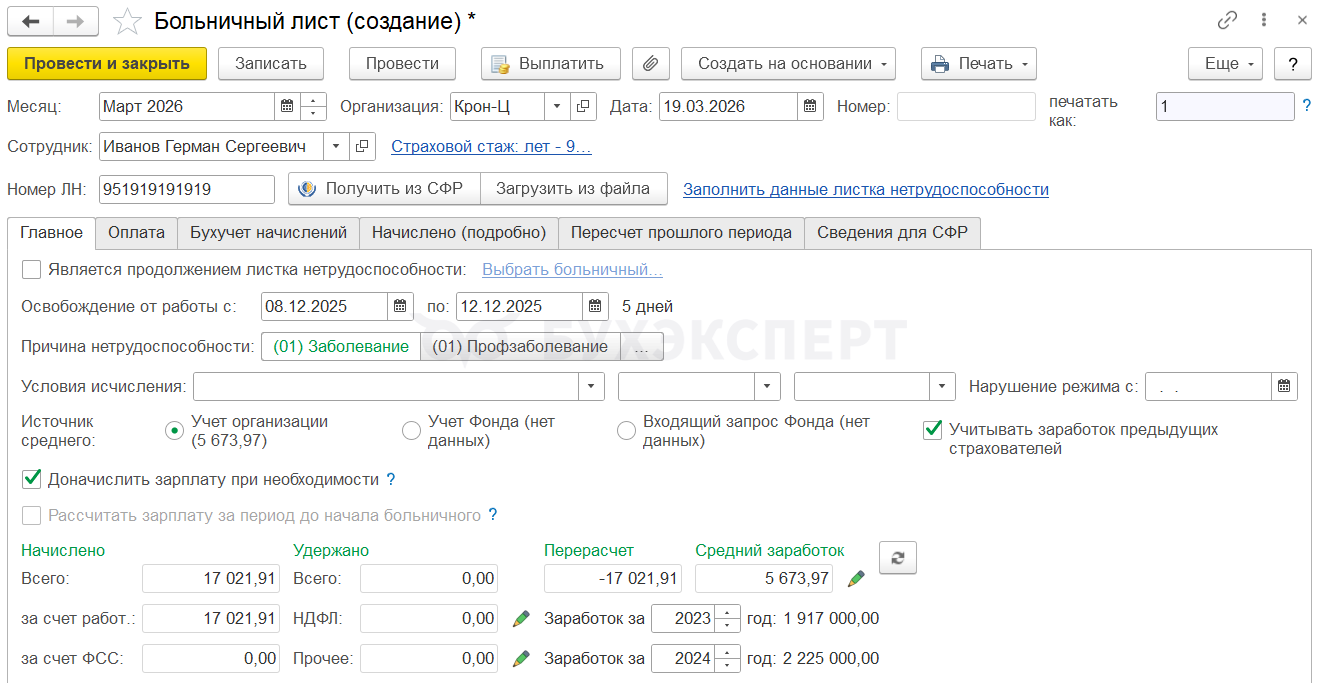Edit Прочее deductions with pencil icon
Screen dimensions: 1317x683
click(520, 658)
